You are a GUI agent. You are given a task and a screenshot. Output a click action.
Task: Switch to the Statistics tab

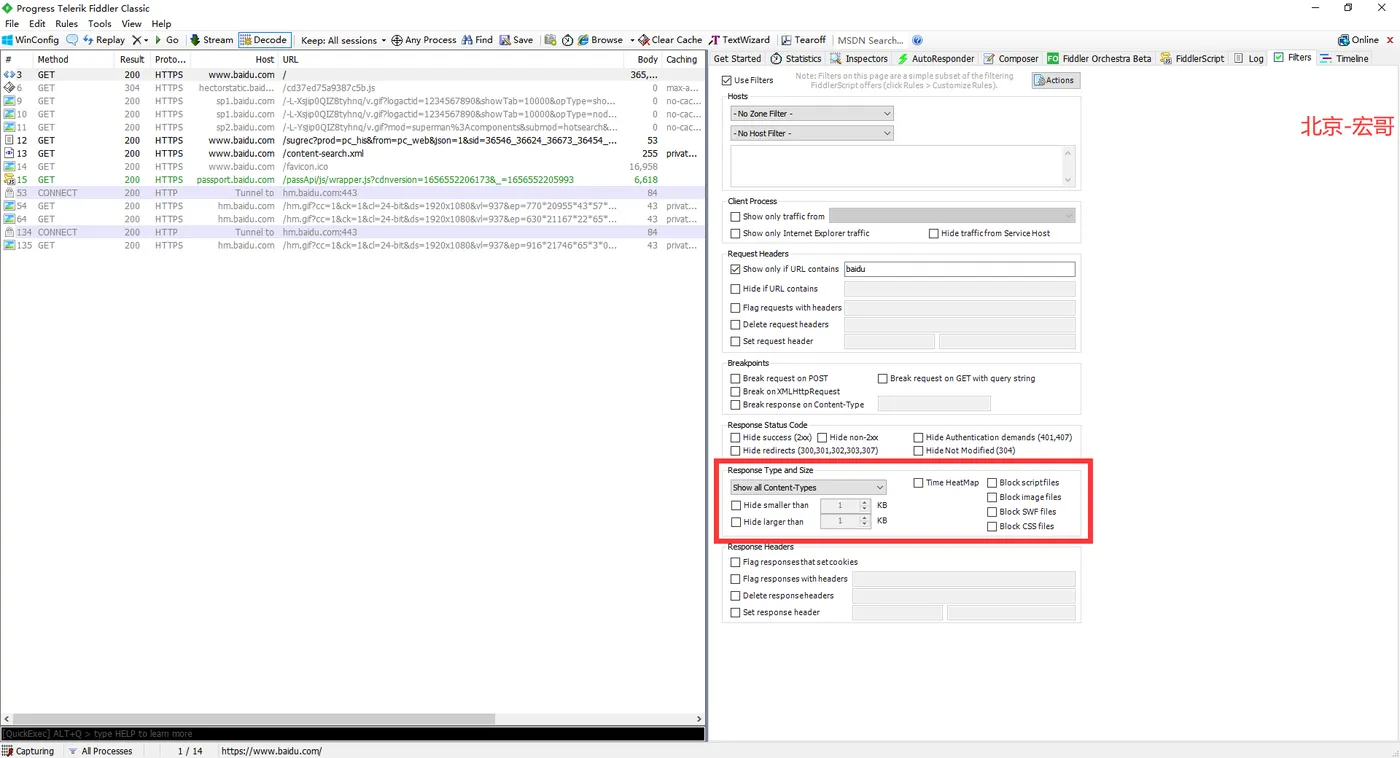(x=796, y=58)
